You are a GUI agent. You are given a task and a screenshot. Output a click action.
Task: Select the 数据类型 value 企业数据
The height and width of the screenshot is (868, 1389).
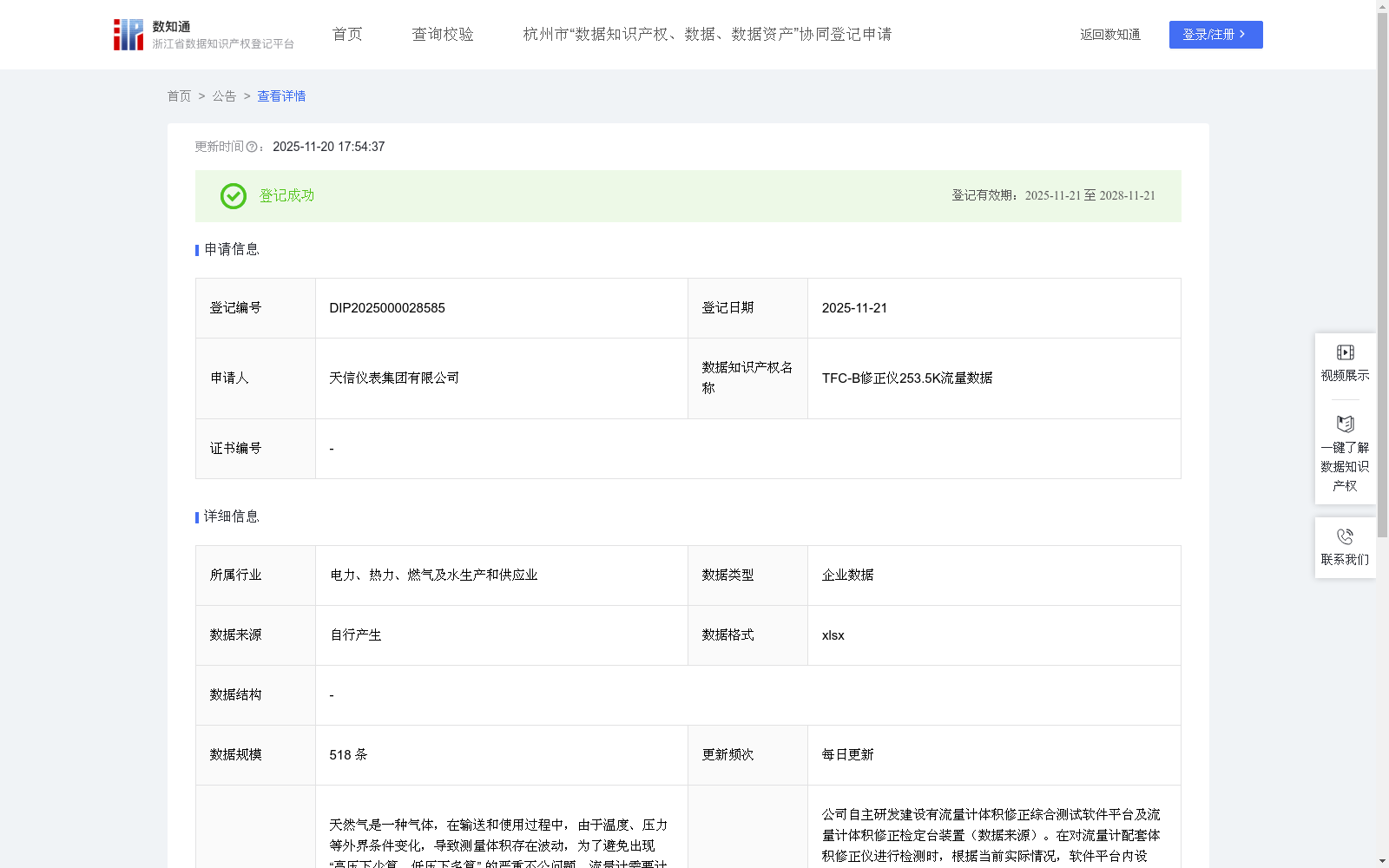(x=848, y=575)
